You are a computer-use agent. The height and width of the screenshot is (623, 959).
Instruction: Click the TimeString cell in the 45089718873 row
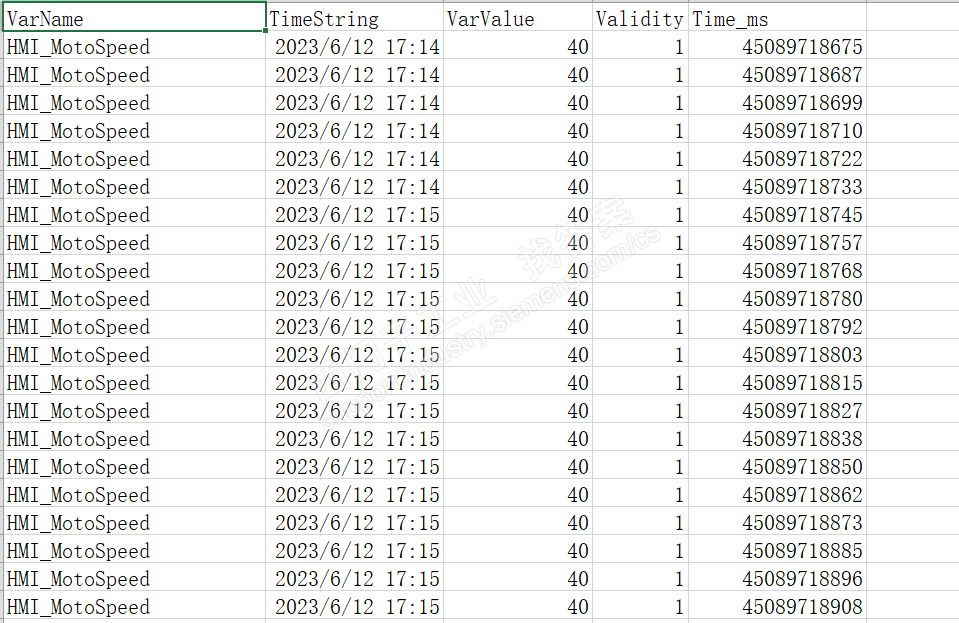click(x=355, y=522)
